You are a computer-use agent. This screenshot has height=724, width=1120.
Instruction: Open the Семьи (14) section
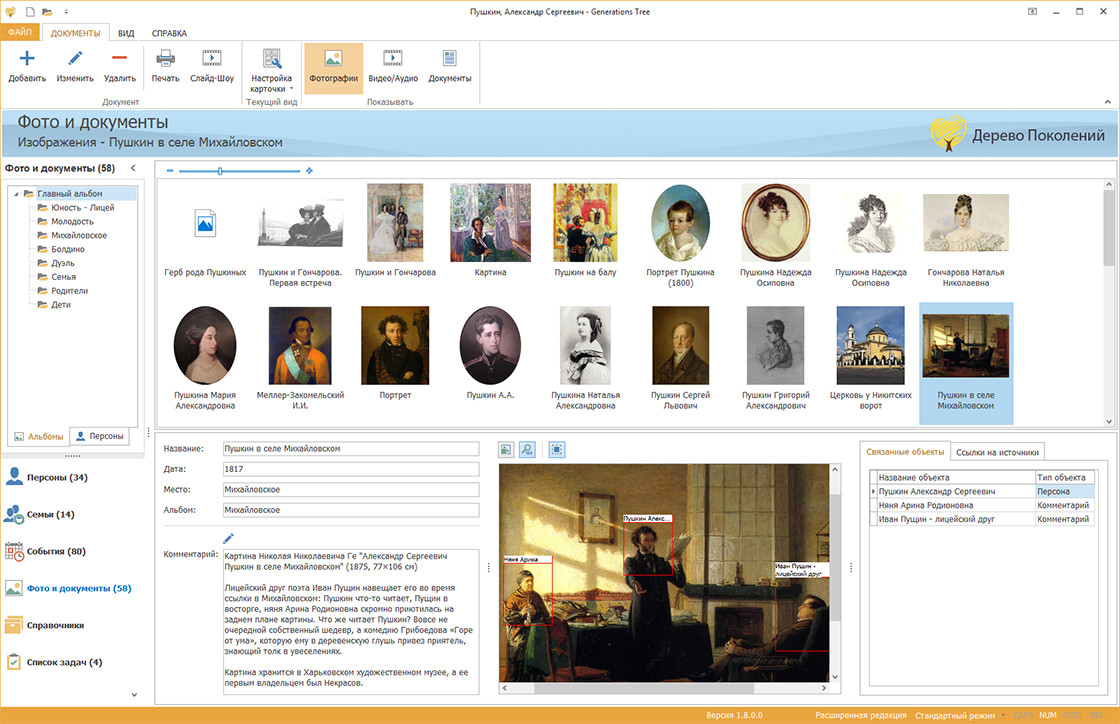pos(50,514)
